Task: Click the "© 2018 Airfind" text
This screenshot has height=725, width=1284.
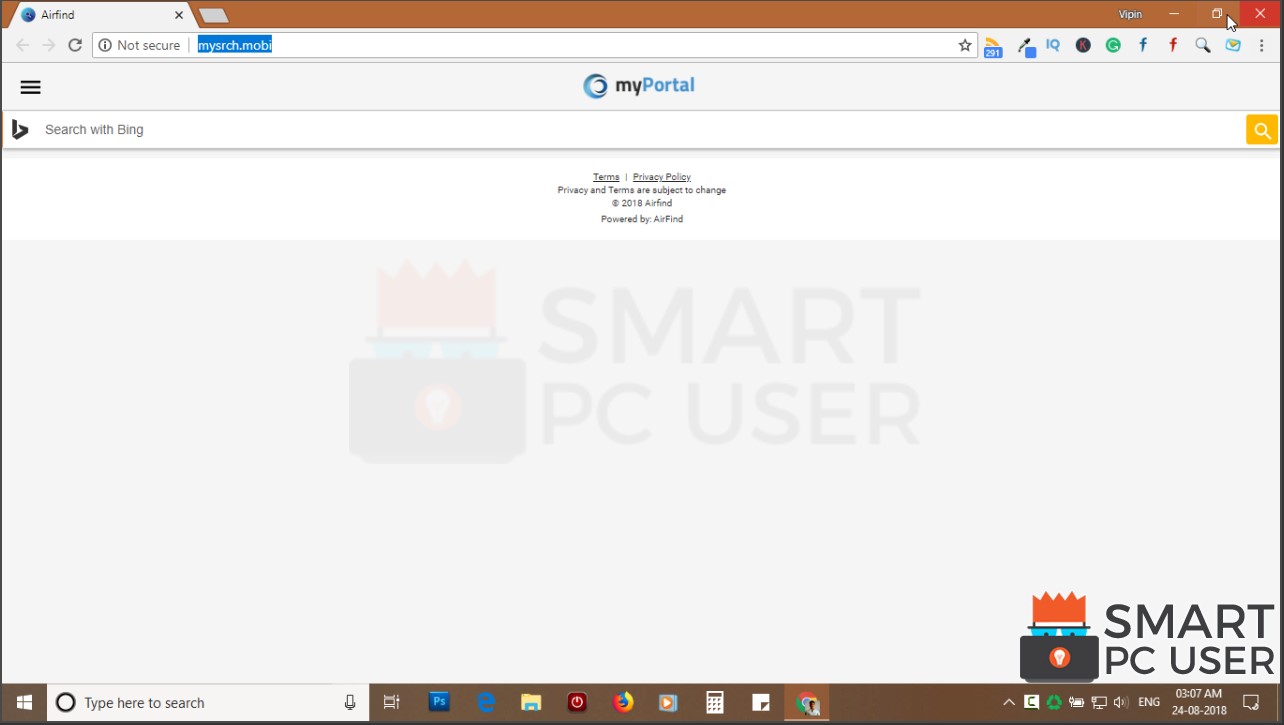Action: [x=642, y=203]
